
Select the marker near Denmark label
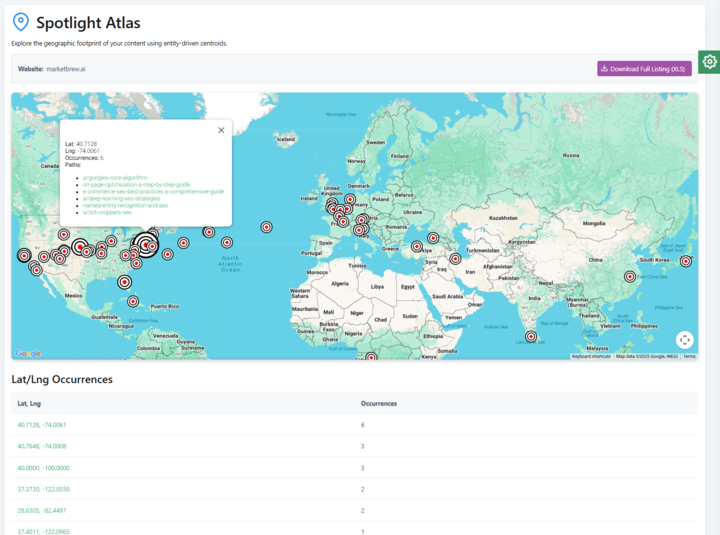tap(350, 199)
